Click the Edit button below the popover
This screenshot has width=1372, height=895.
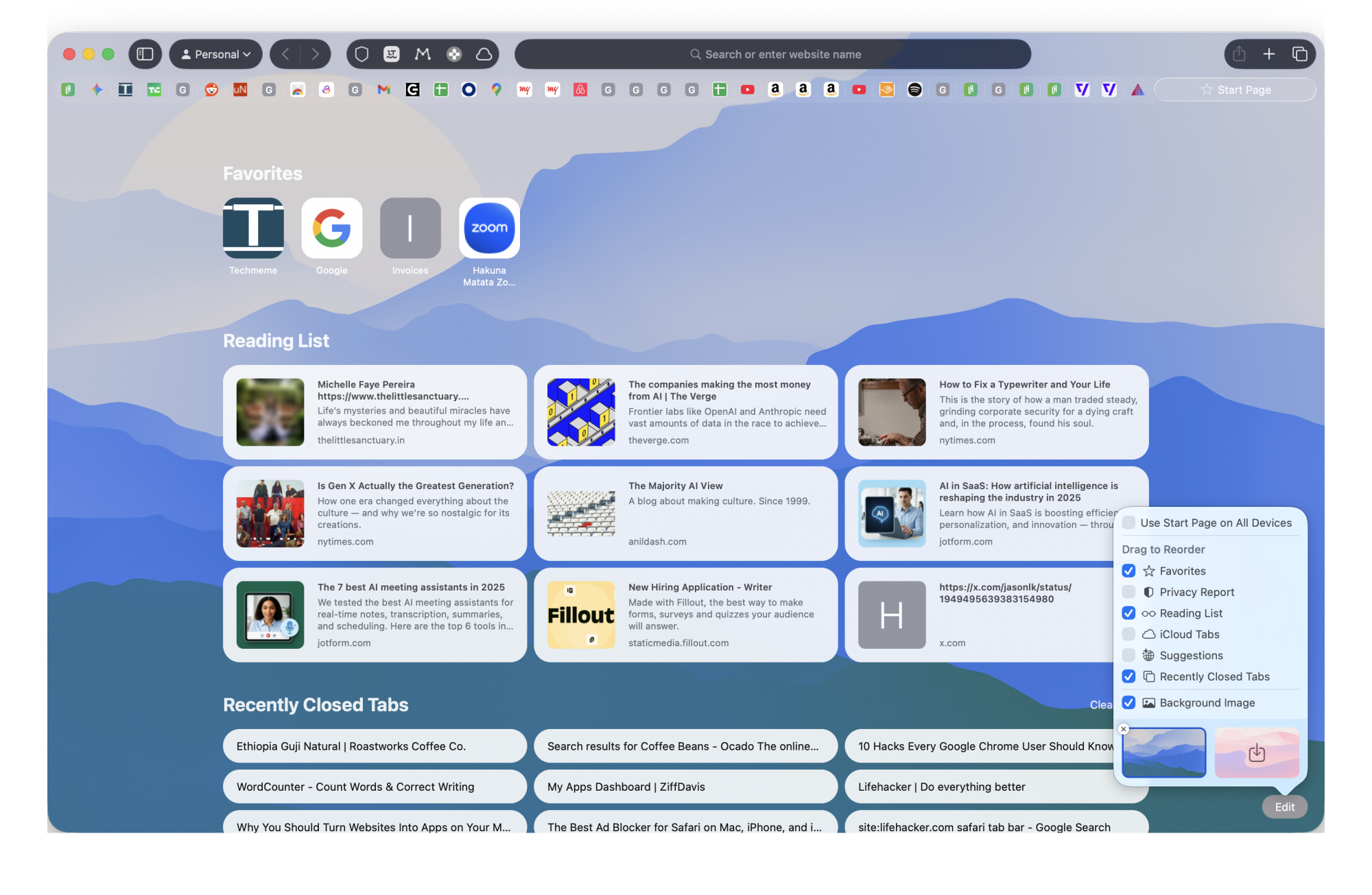pyautogui.click(x=1284, y=807)
